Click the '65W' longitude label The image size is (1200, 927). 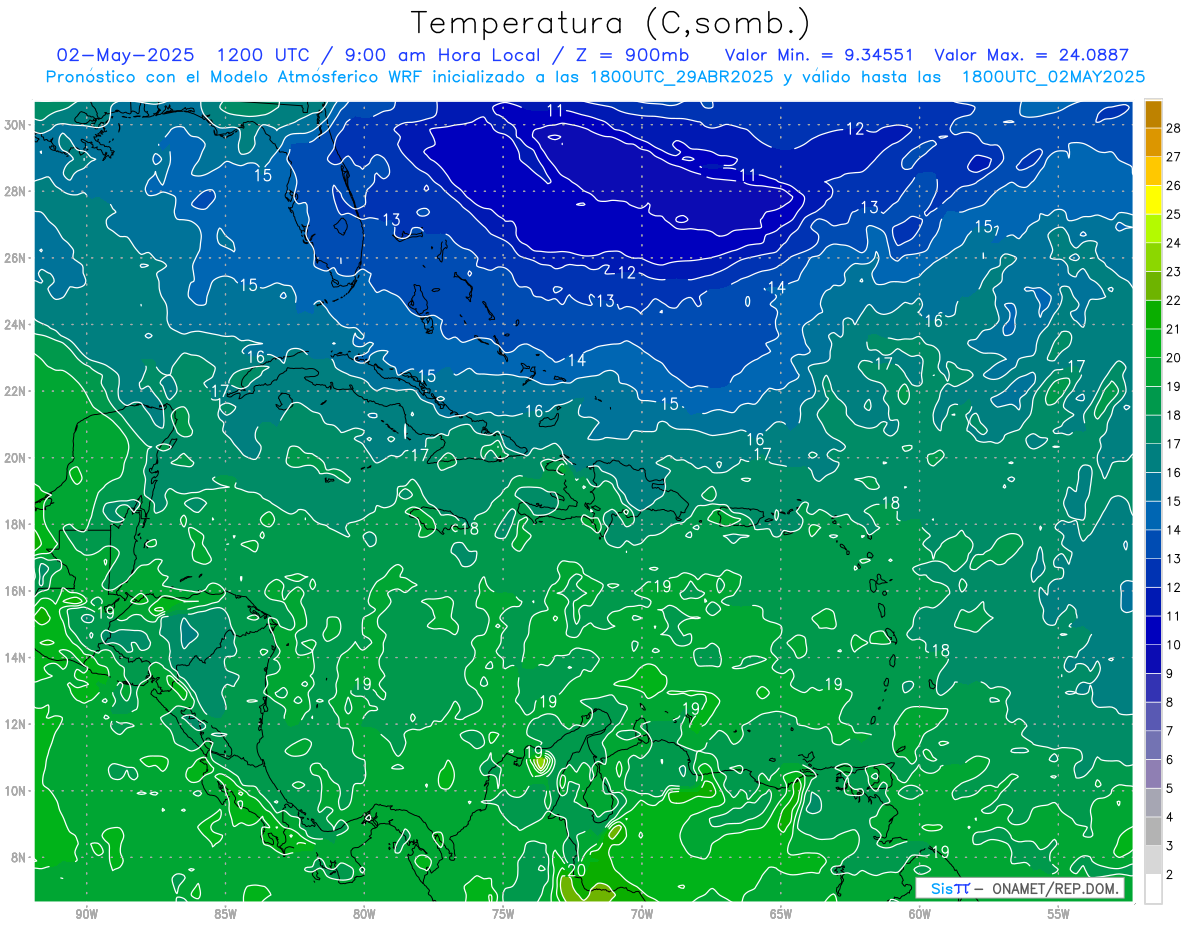(781, 914)
